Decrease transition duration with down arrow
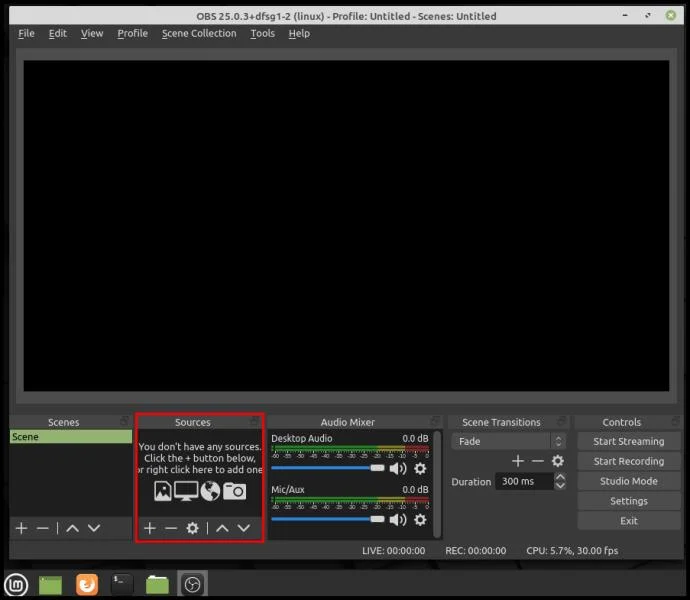The image size is (690, 600). [x=560, y=486]
